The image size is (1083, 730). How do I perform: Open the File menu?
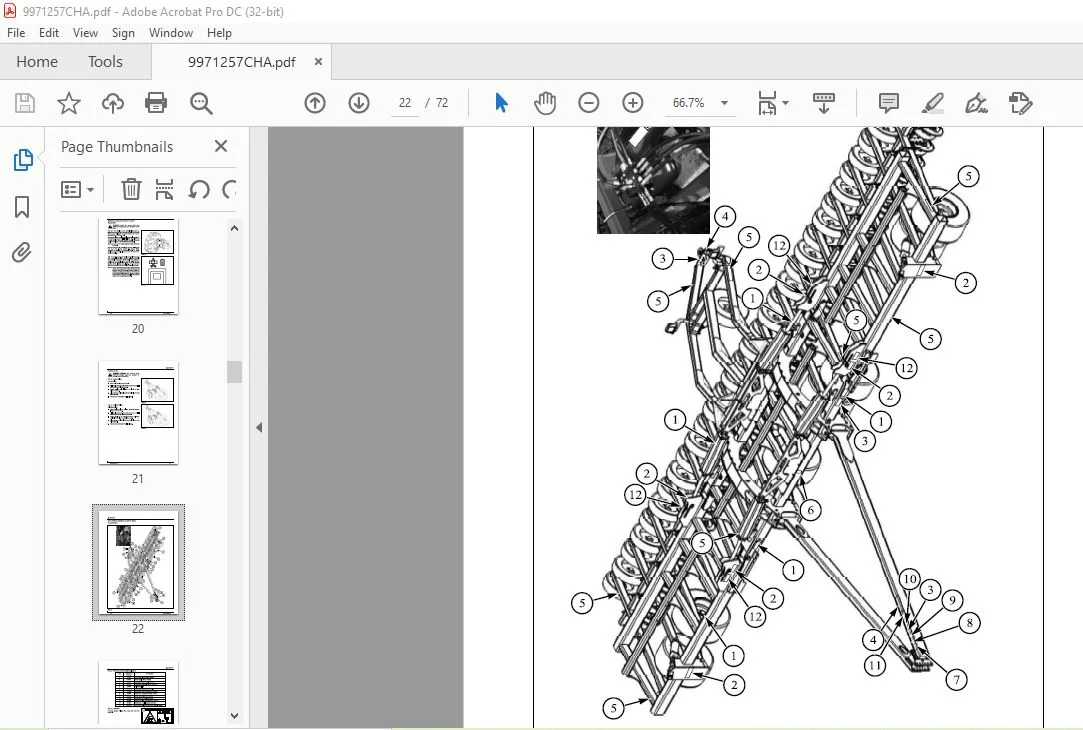(x=16, y=32)
